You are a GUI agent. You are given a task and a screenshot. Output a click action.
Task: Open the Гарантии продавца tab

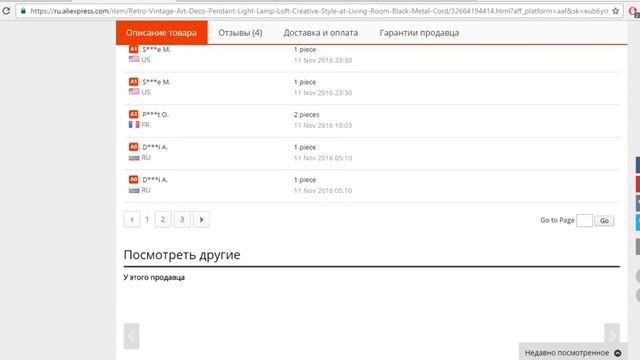pos(419,33)
